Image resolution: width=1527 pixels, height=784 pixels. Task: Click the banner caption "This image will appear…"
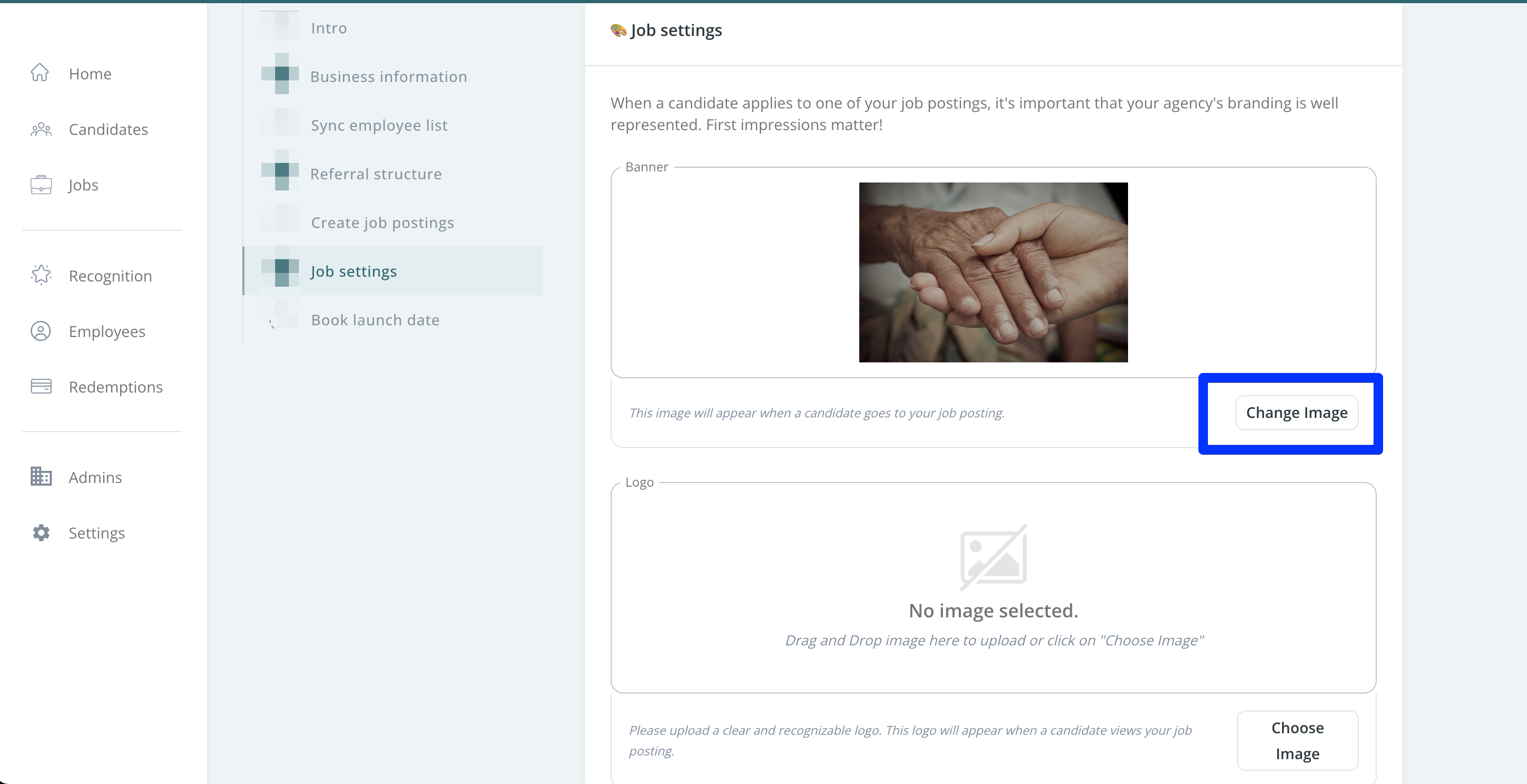pyautogui.click(x=816, y=413)
